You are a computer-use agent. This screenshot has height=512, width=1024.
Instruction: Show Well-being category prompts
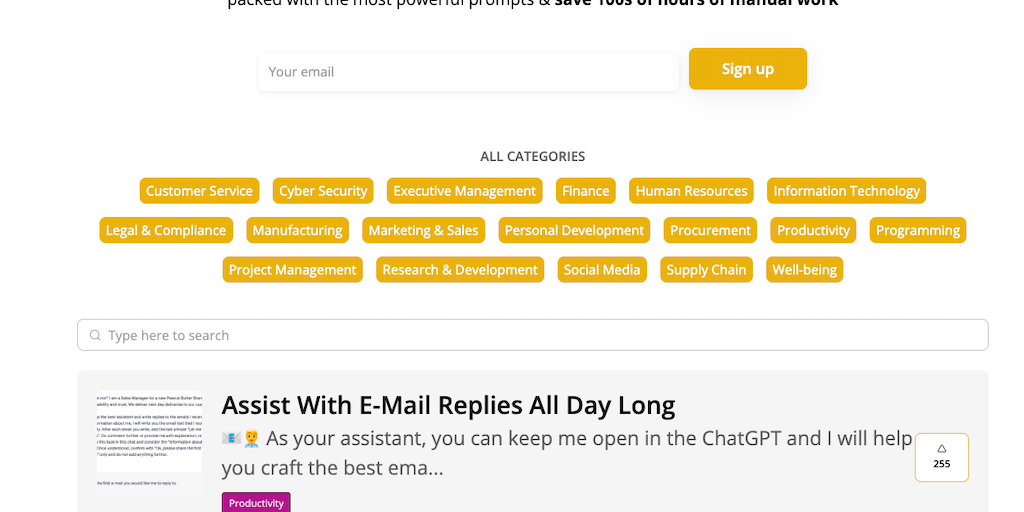[x=805, y=270]
